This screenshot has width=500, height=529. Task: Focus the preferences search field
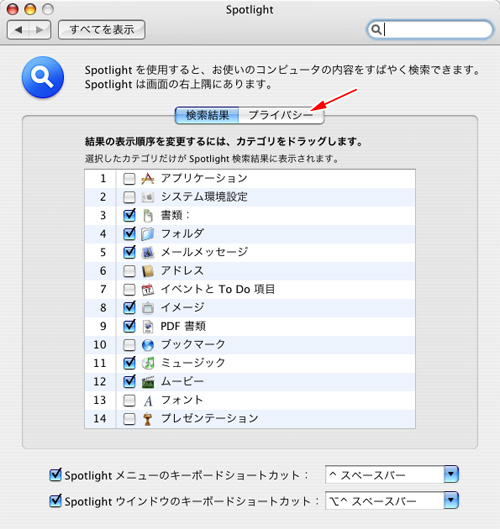point(429,30)
